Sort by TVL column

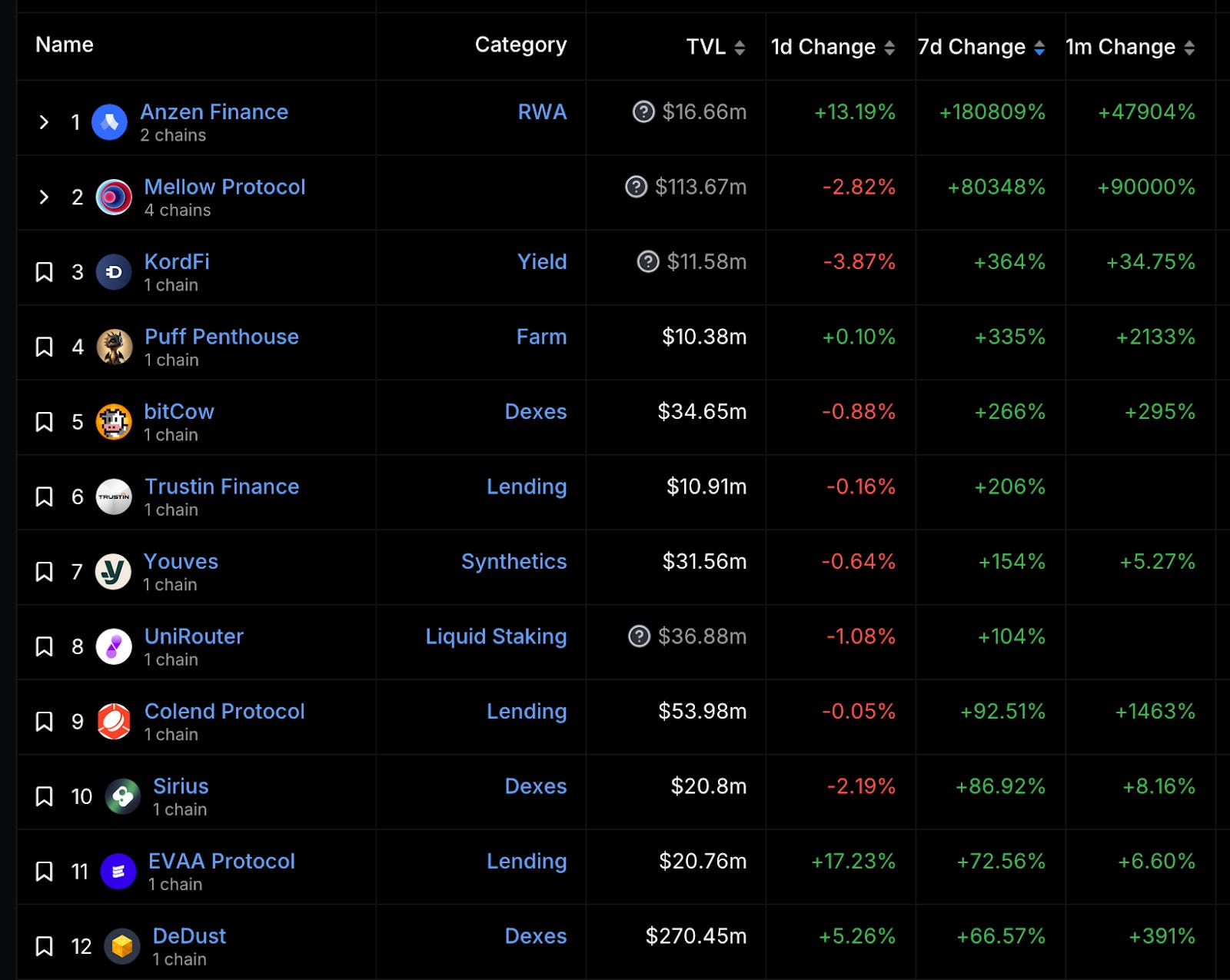click(740, 48)
